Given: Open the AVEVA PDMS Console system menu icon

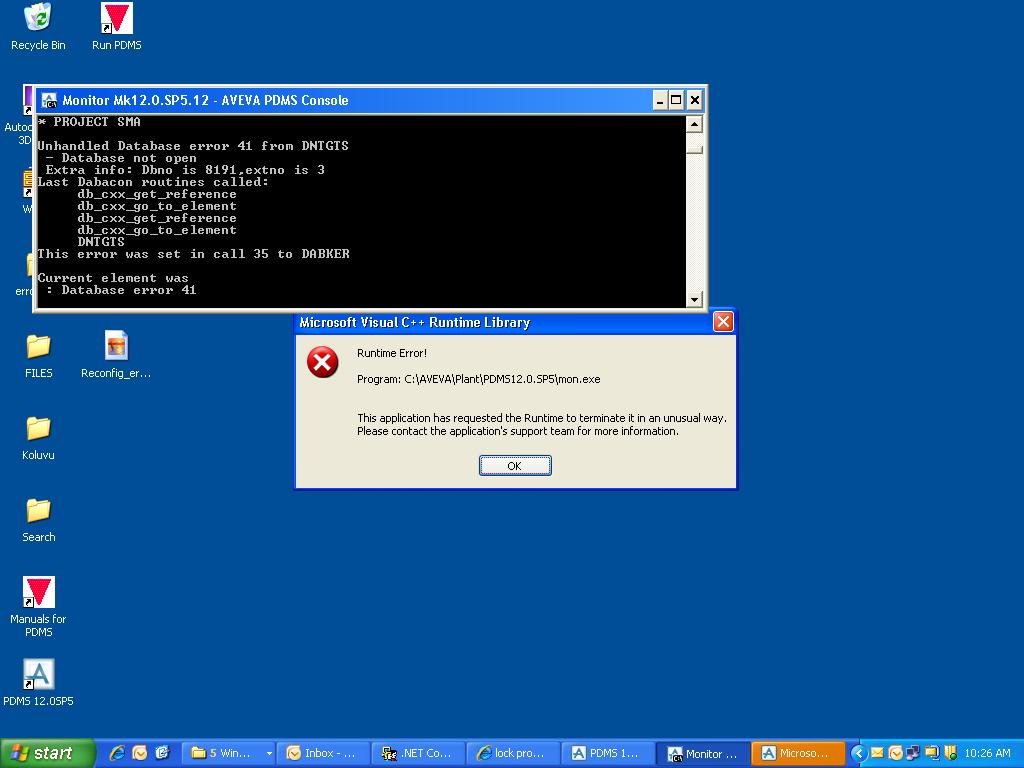Looking at the screenshot, I should point(49,101).
